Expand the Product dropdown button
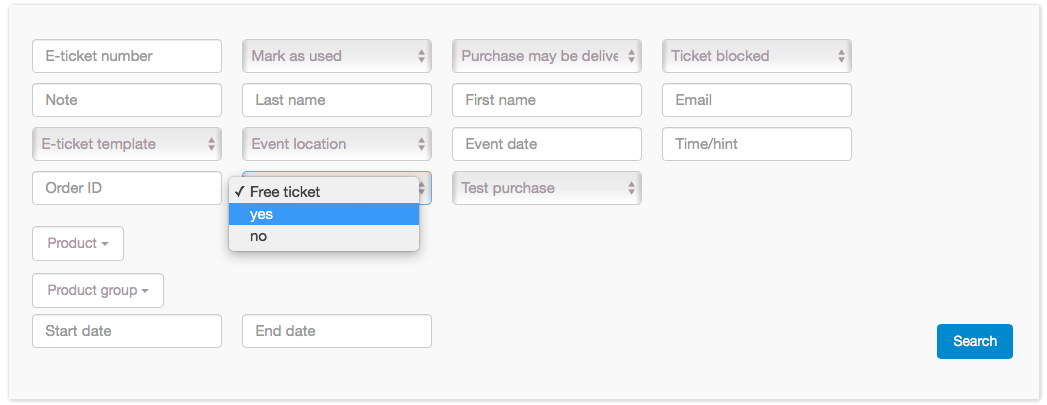Image resolution: width=1047 pixels, height=405 pixels. [78, 243]
